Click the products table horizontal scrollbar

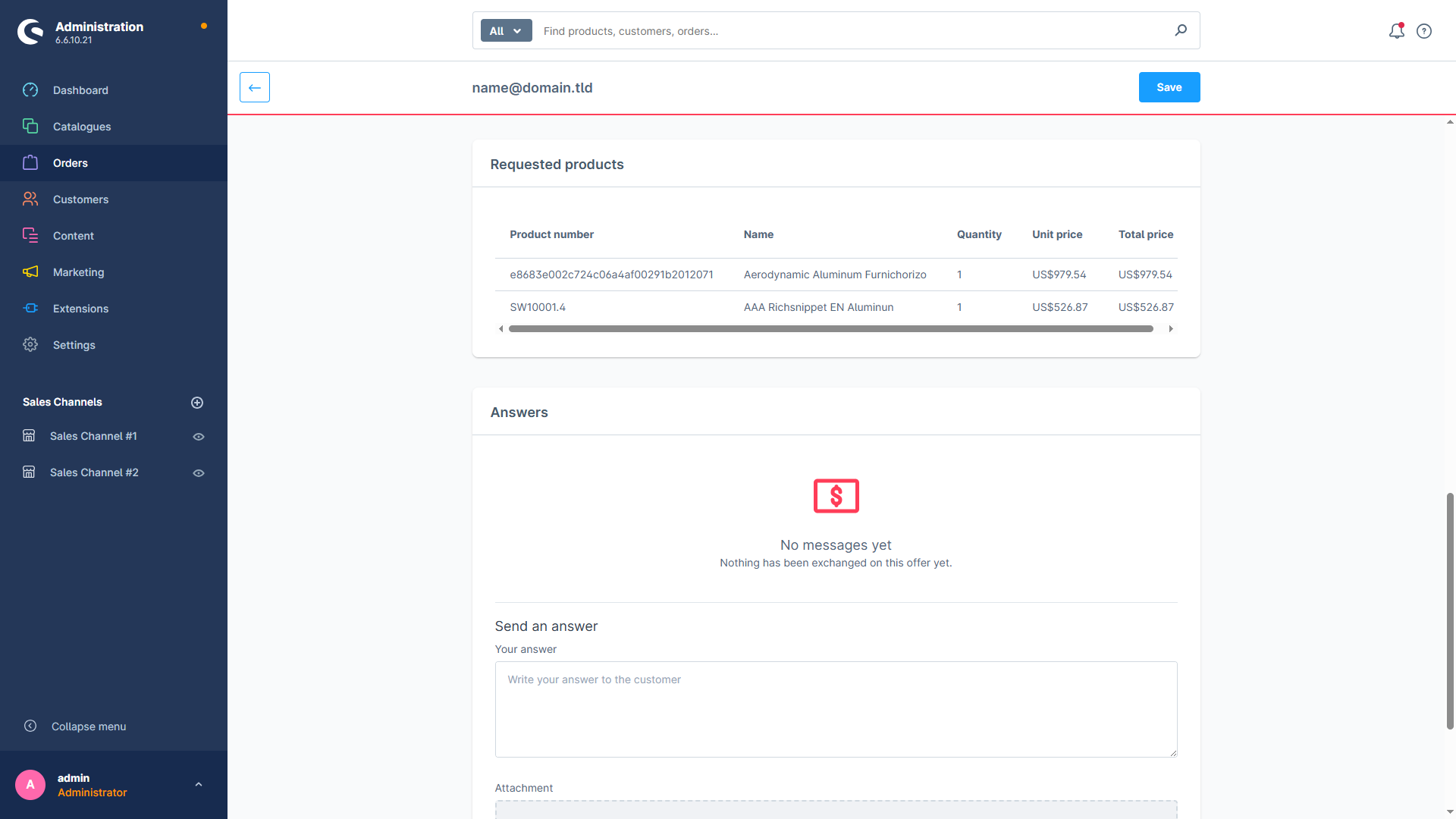pyautogui.click(x=831, y=329)
